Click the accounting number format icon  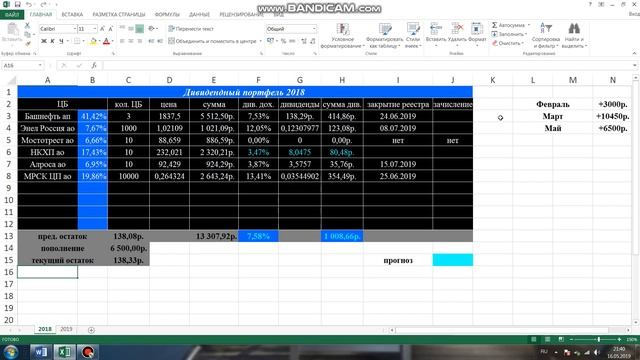tap(270, 41)
